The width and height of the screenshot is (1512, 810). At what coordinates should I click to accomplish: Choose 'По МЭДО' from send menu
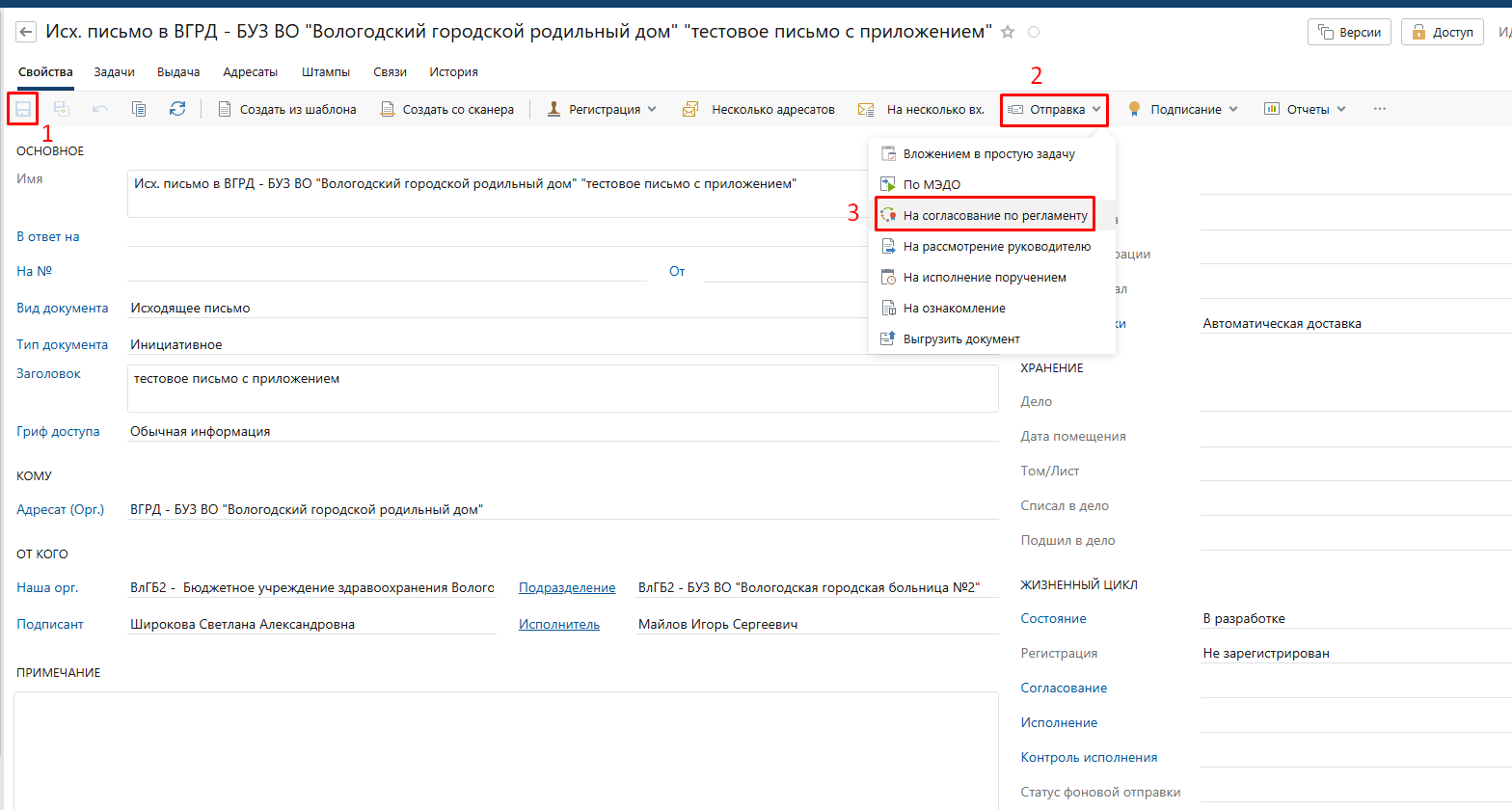pyautogui.click(x=931, y=184)
